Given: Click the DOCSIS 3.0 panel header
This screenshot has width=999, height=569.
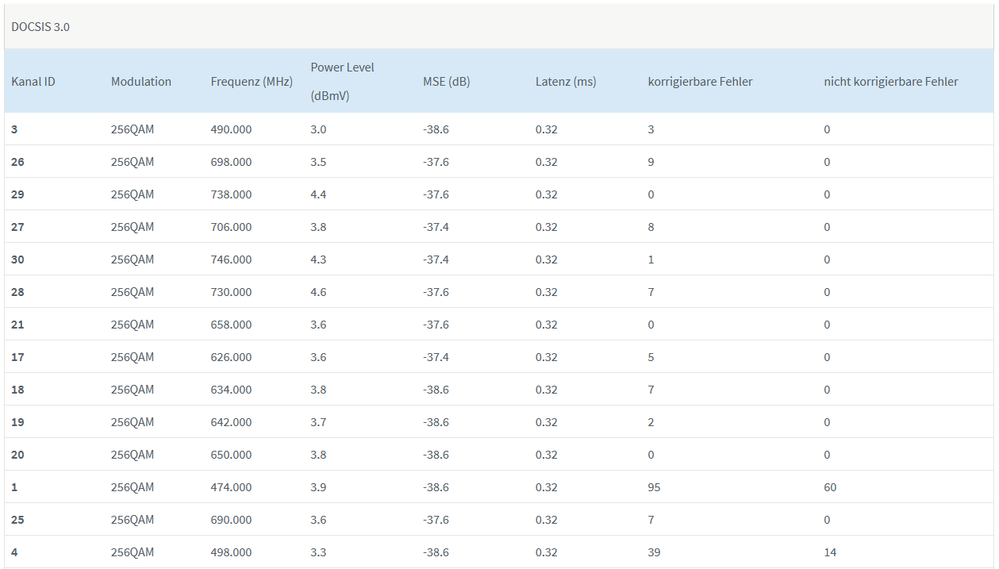Looking at the screenshot, I should pyautogui.click(x=40, y=27).
